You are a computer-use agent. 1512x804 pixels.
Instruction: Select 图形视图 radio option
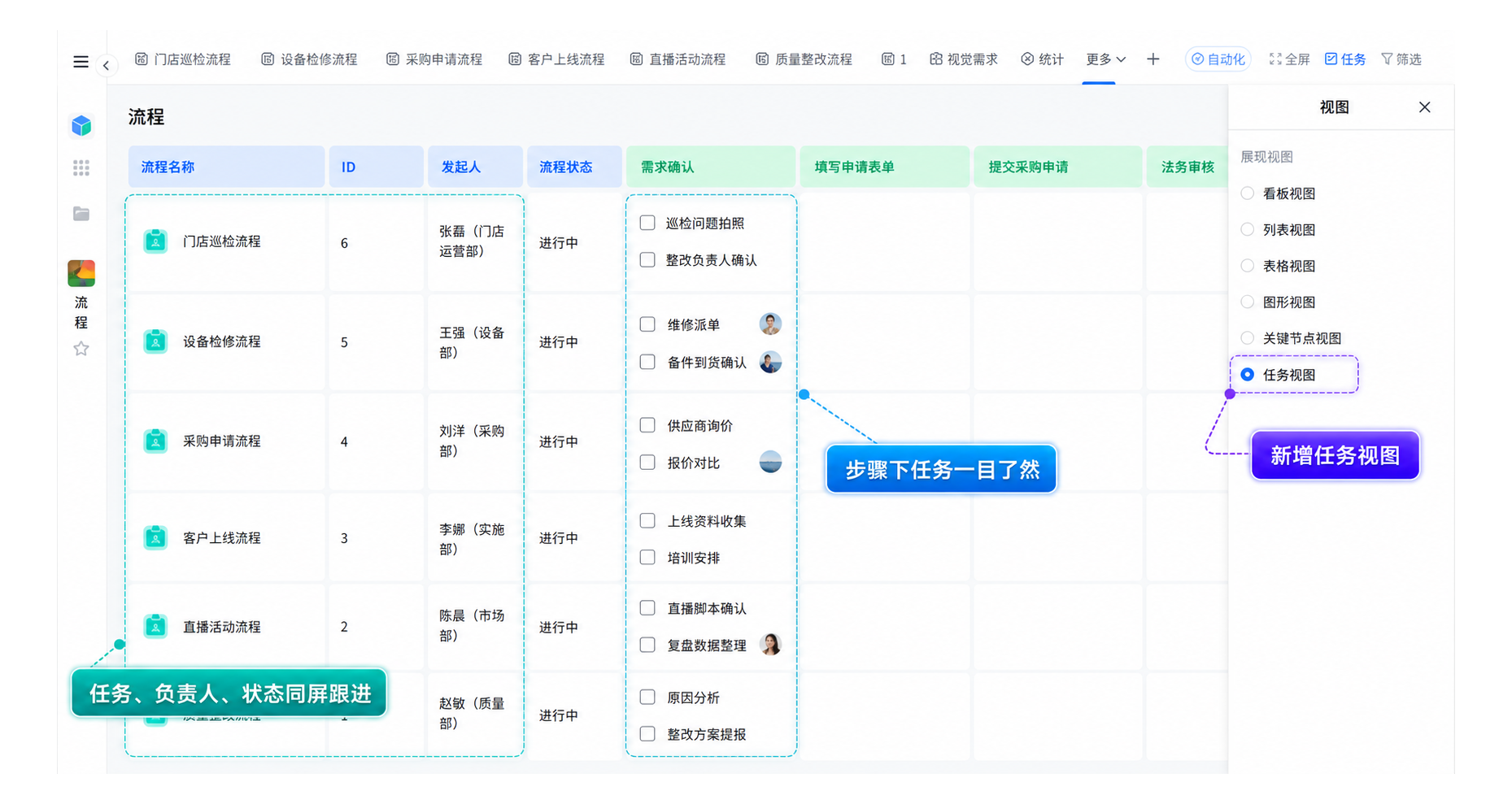(x=1247, y=302)
